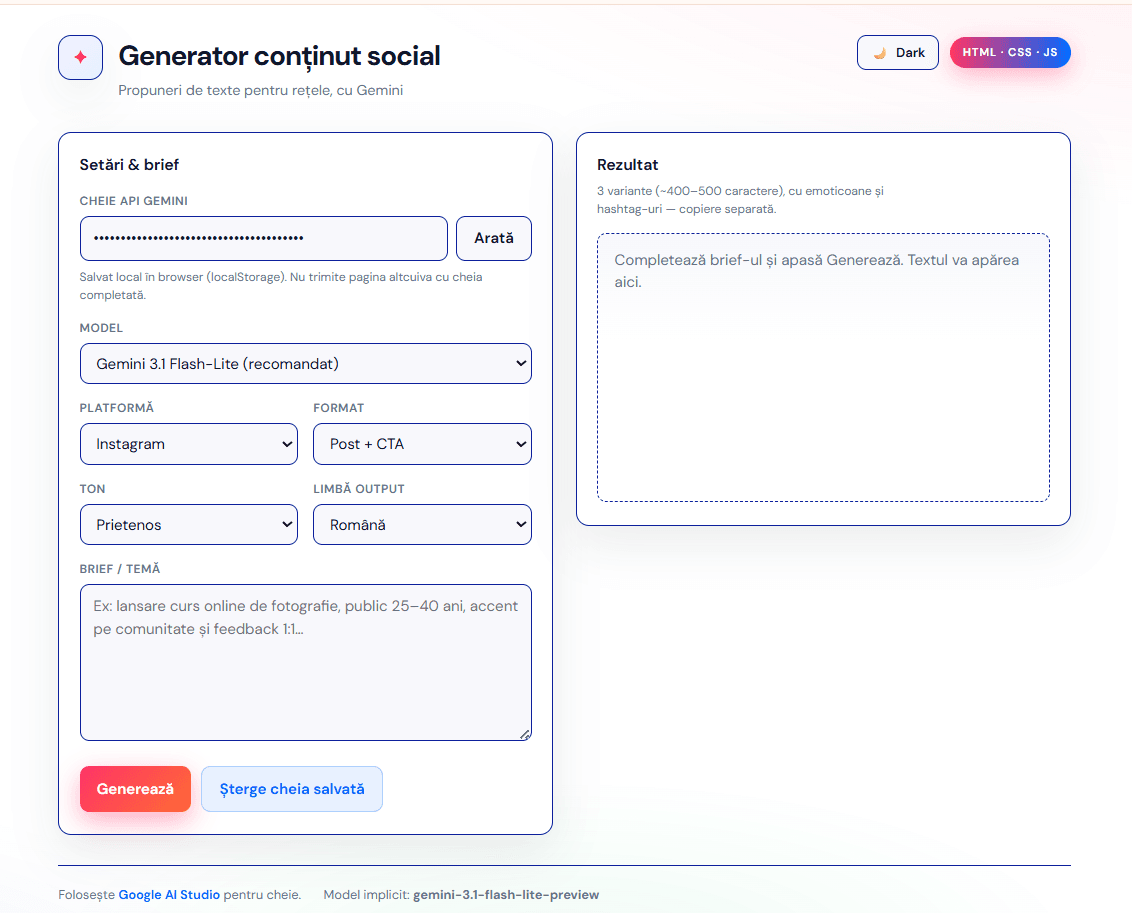Click the gemini-3.1-flash-lite-preview model text
The image size is (1132, 913).
[505, 895]
